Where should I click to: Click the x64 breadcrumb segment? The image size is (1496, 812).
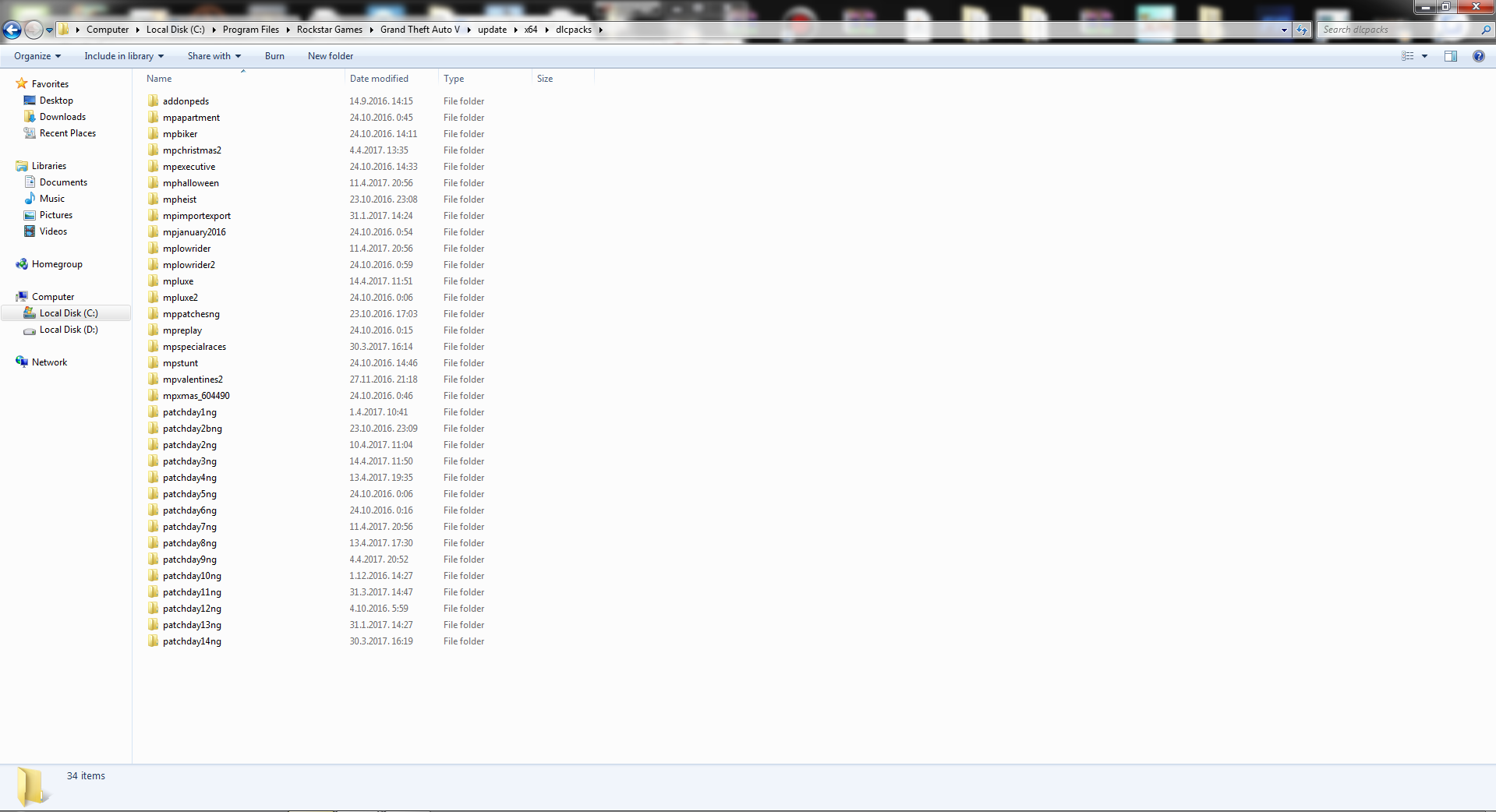pos(531,30)
